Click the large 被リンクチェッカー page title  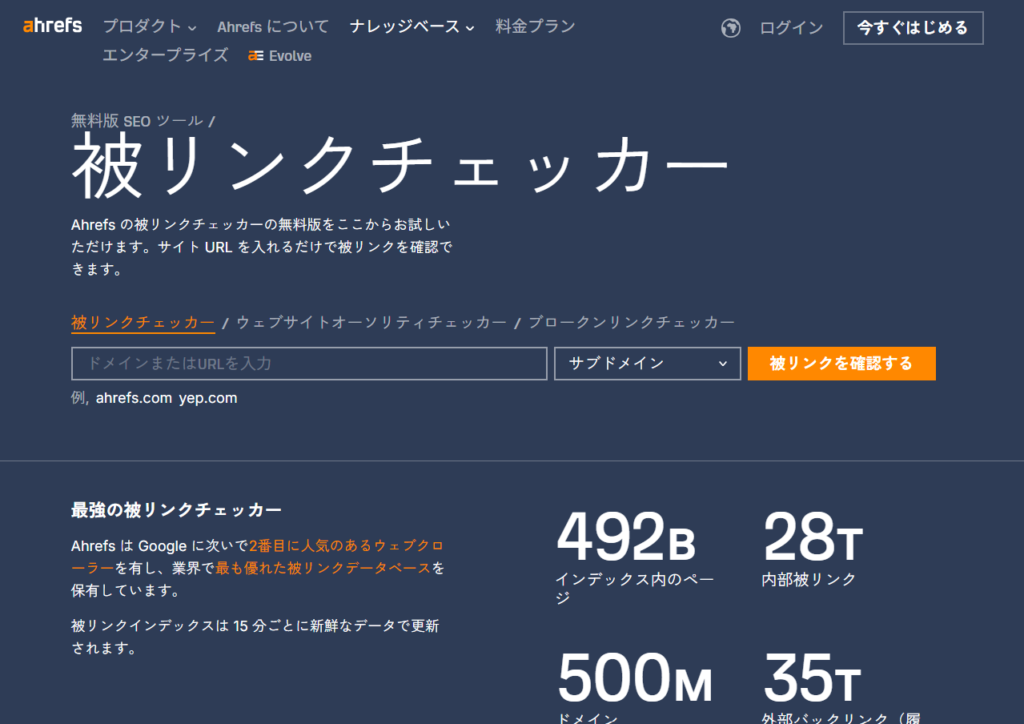pyautogui.click(x=400, y=167)
